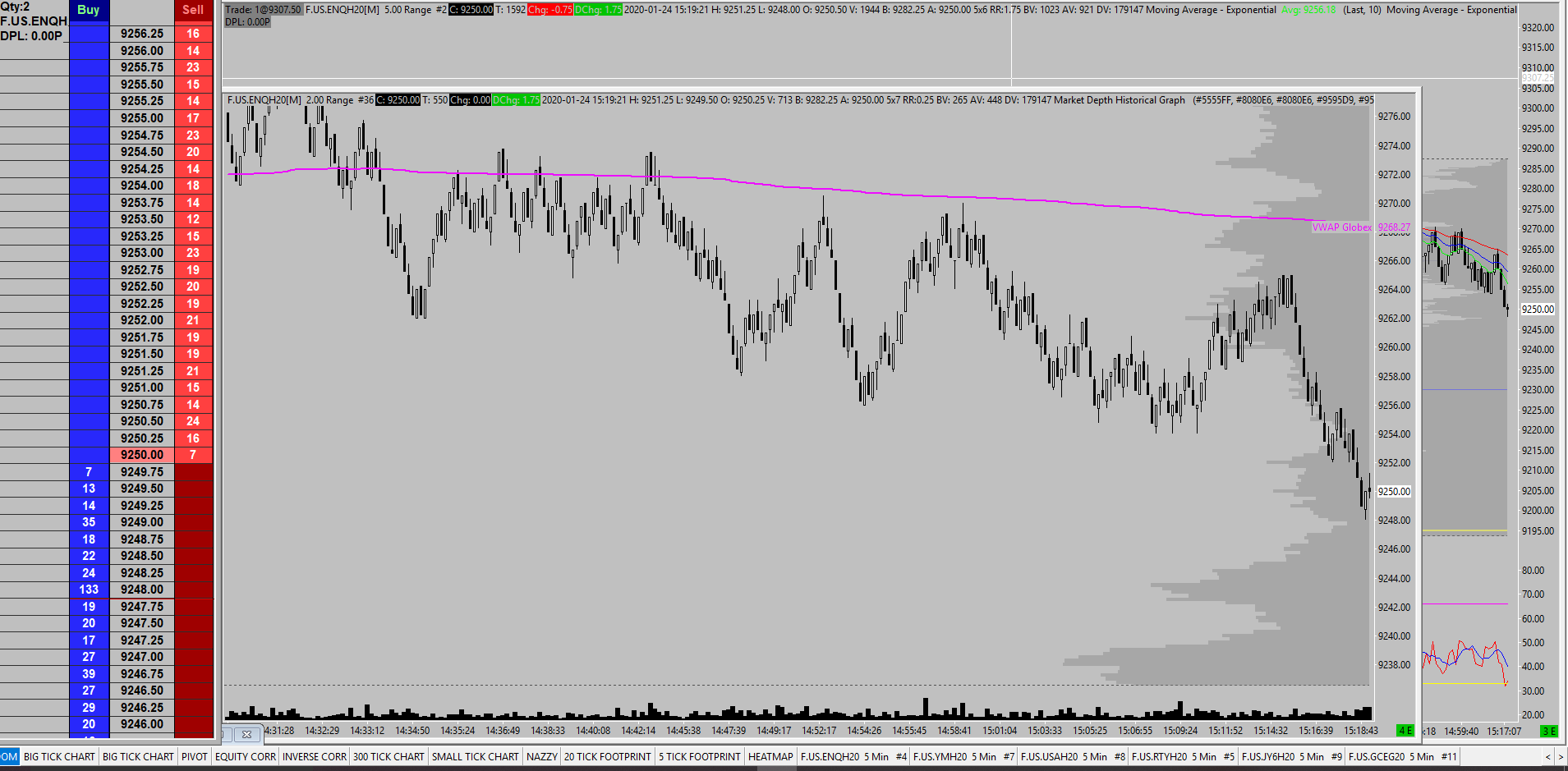Click ask size 7 at price 9250.00
This screenshot has width=1568, height=771.
coord(193,455)
